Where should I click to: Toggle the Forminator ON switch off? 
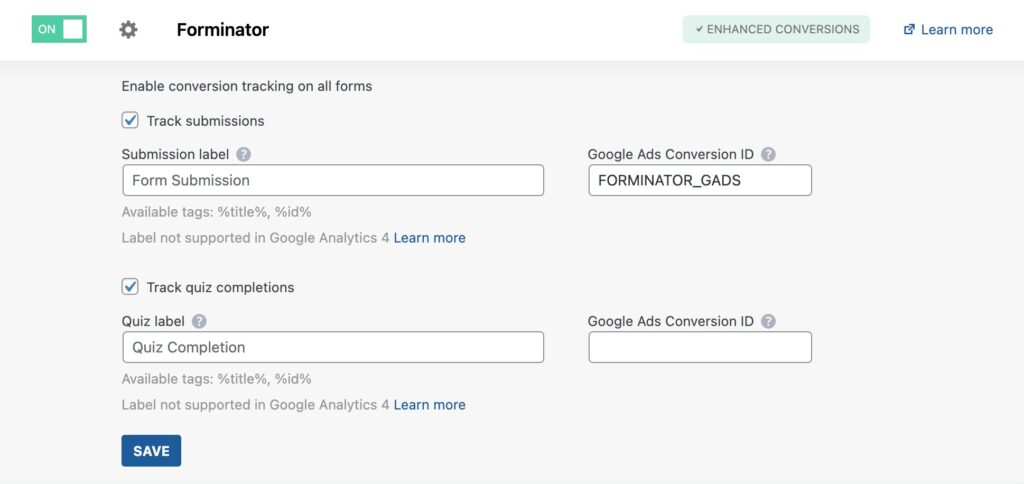pos(59,29)
